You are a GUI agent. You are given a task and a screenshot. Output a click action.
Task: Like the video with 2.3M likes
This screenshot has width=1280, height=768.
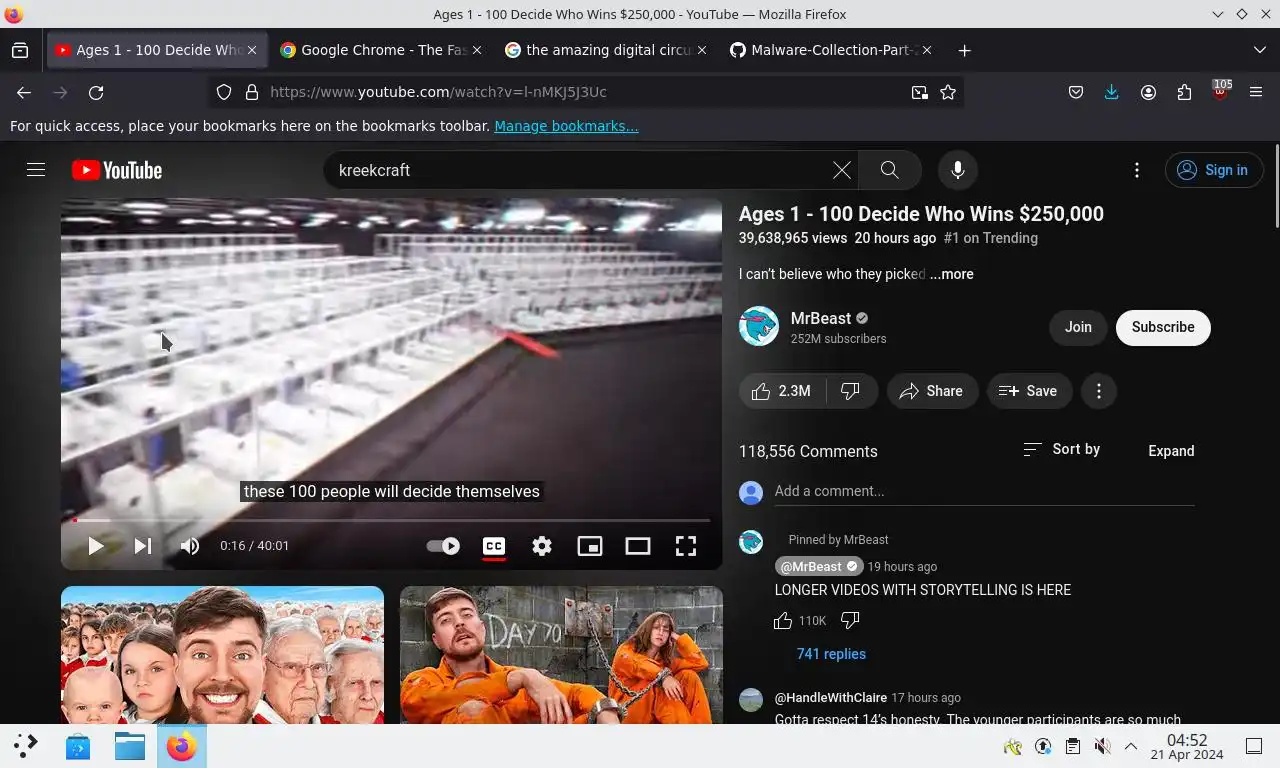coord(781,391)
